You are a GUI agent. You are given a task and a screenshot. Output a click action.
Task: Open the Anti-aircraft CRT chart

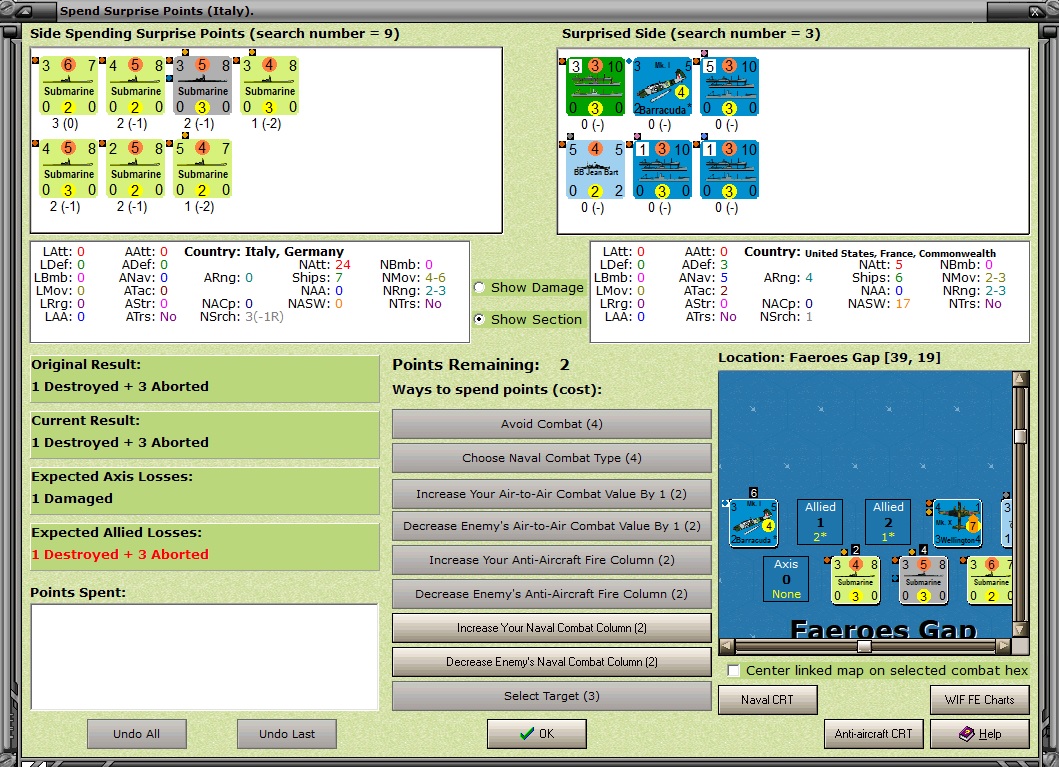click(874, 734)
